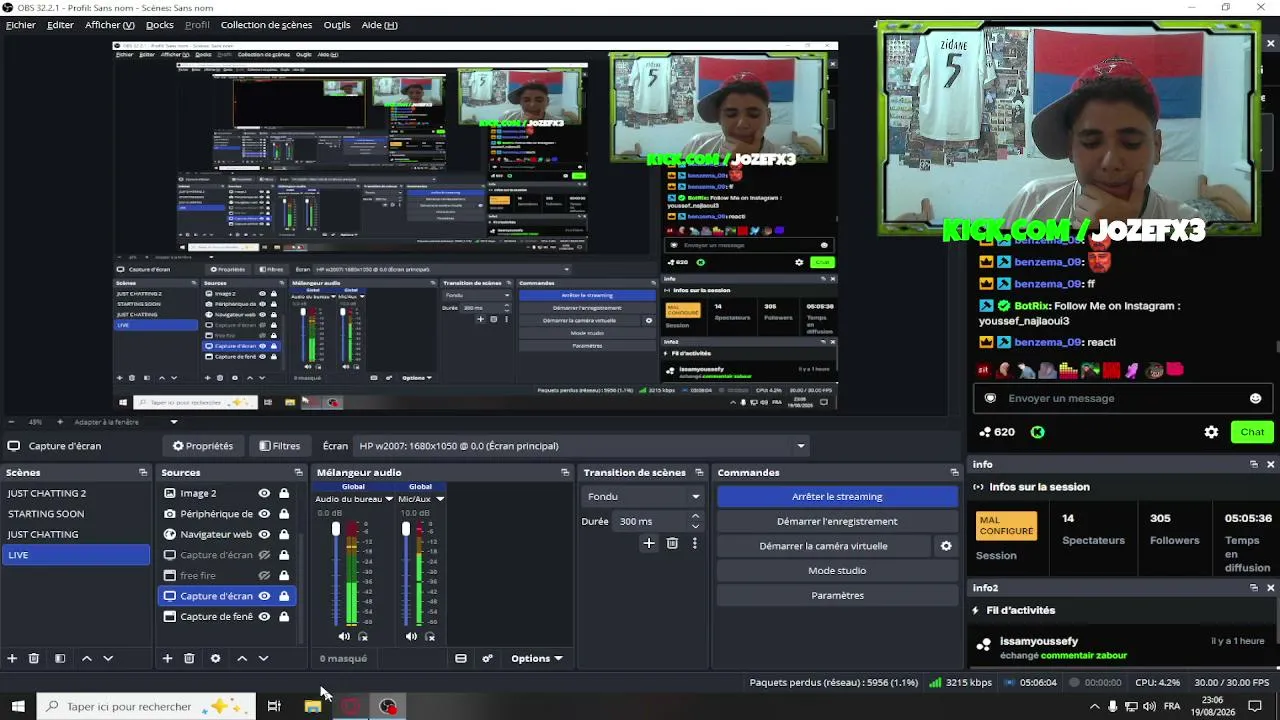Viewport: 1280px width, 720px height.
Task: Open the Collection de scènes menu
Action: tap(266, 25)
